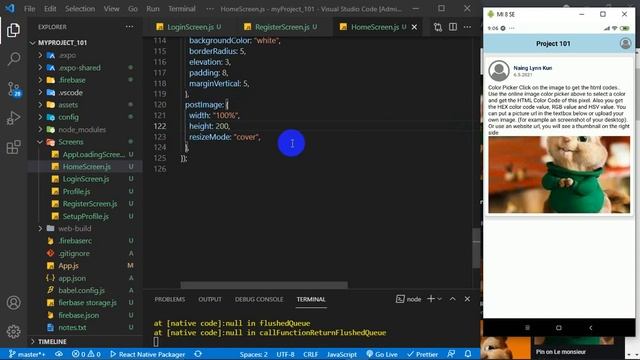Open Profile.js in the explorer
The height and width of the screenshot is (360, 640).
tap(76, 191)
